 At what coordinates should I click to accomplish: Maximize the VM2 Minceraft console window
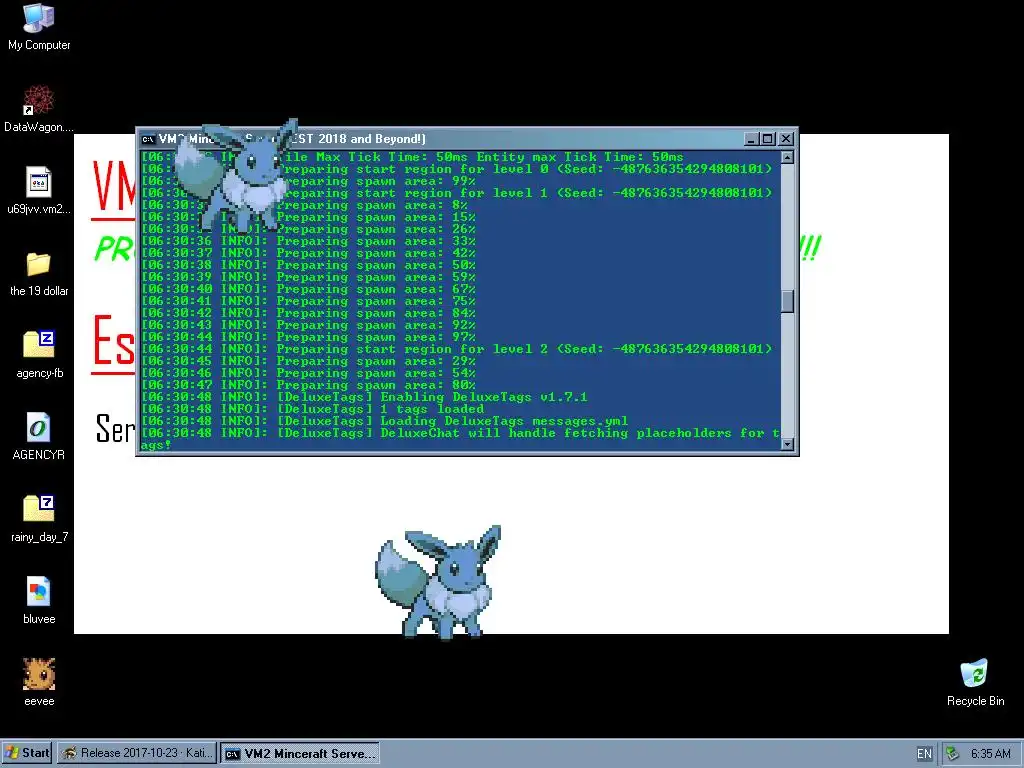click(x=768, y=139)
